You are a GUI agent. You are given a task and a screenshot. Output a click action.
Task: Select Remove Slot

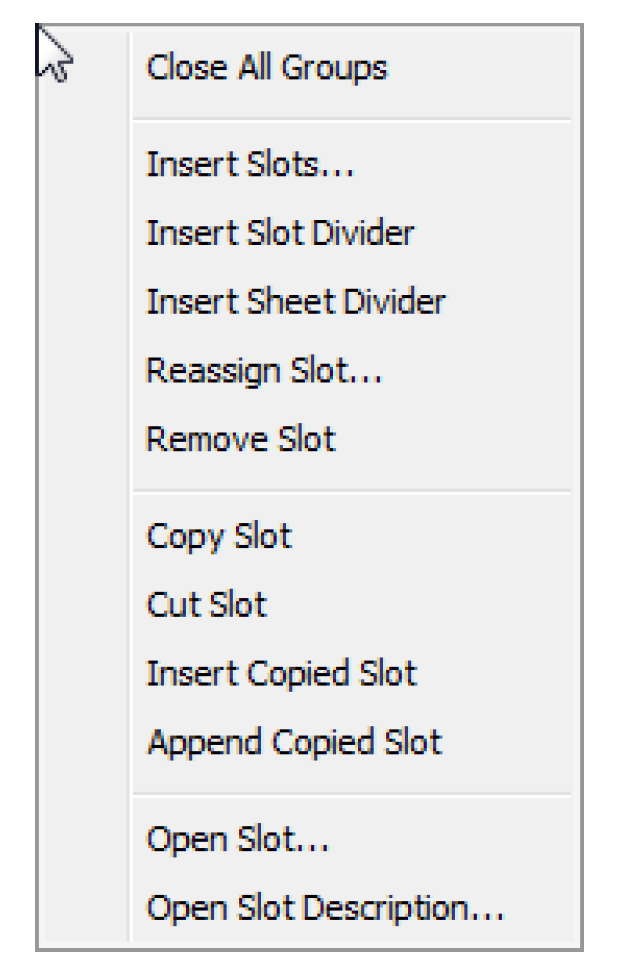pyautogui.click(x=309, y=440)
